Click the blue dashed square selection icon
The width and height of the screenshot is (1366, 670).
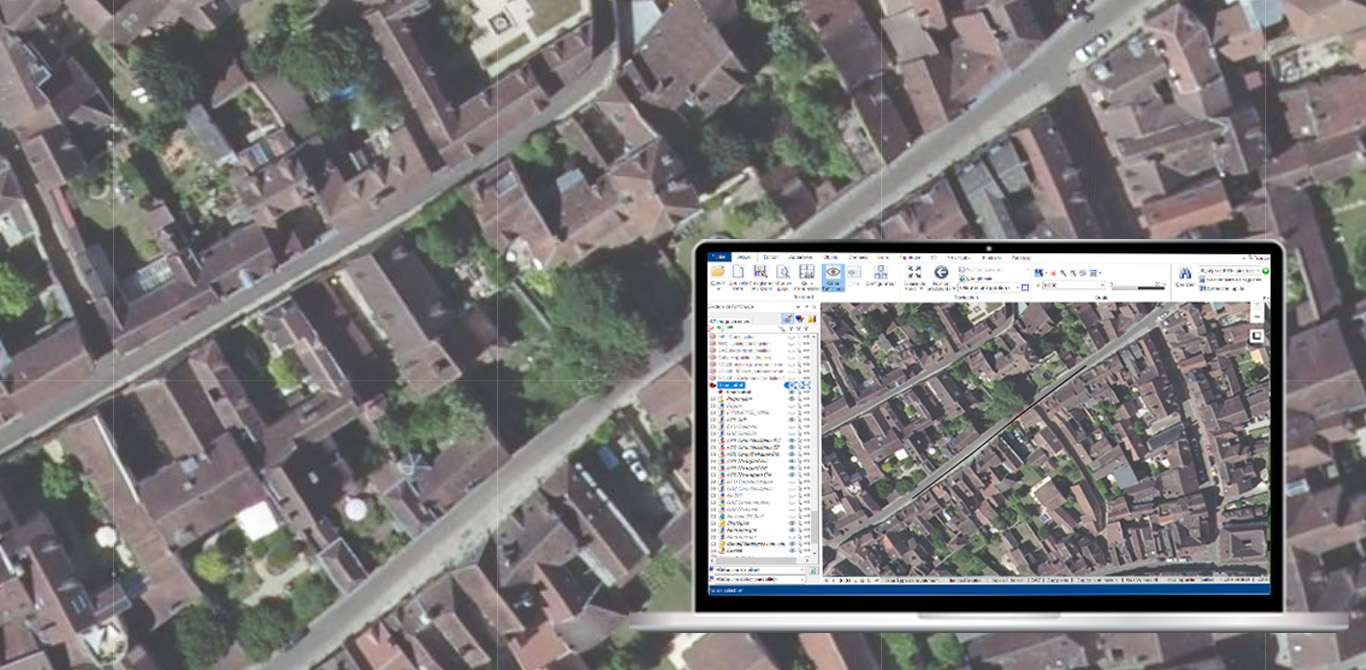tap(1025, 288)
